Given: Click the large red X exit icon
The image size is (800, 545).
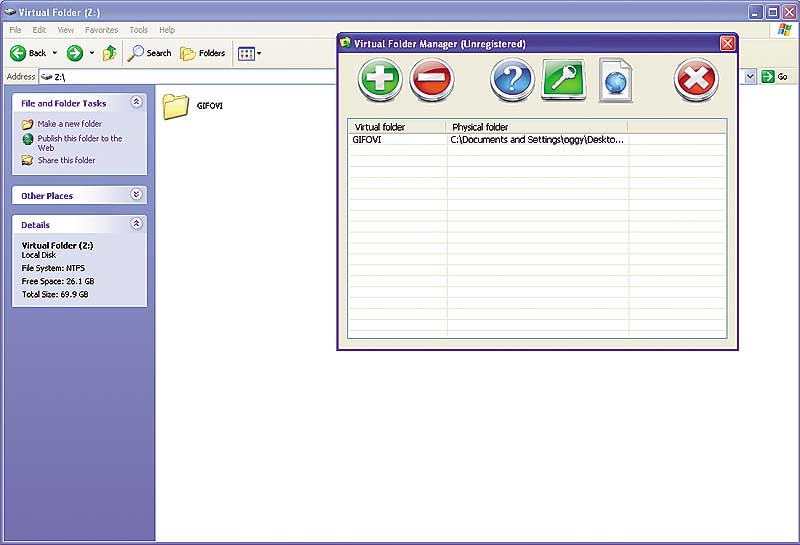Looking at the screenshot, I should [696, 80].
